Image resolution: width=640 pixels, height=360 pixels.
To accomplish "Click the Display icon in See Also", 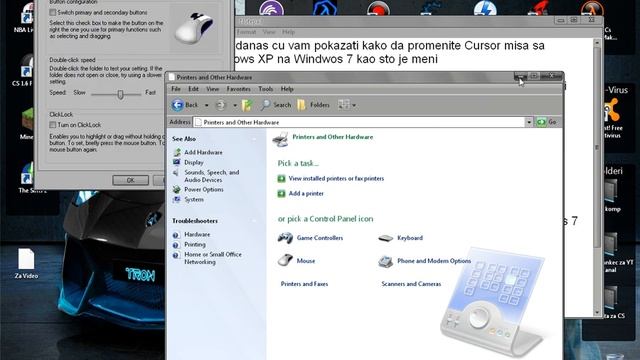I will click(177, 162).
